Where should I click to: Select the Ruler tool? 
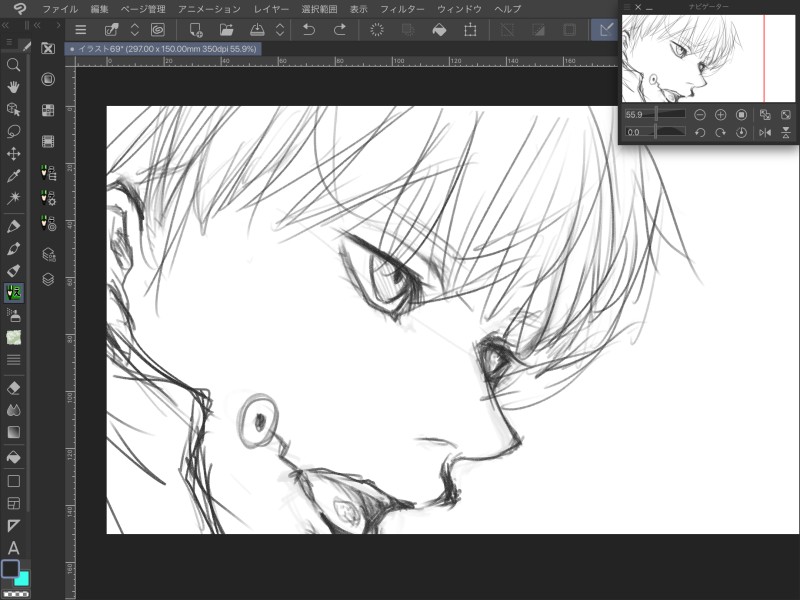pos(13,526)
